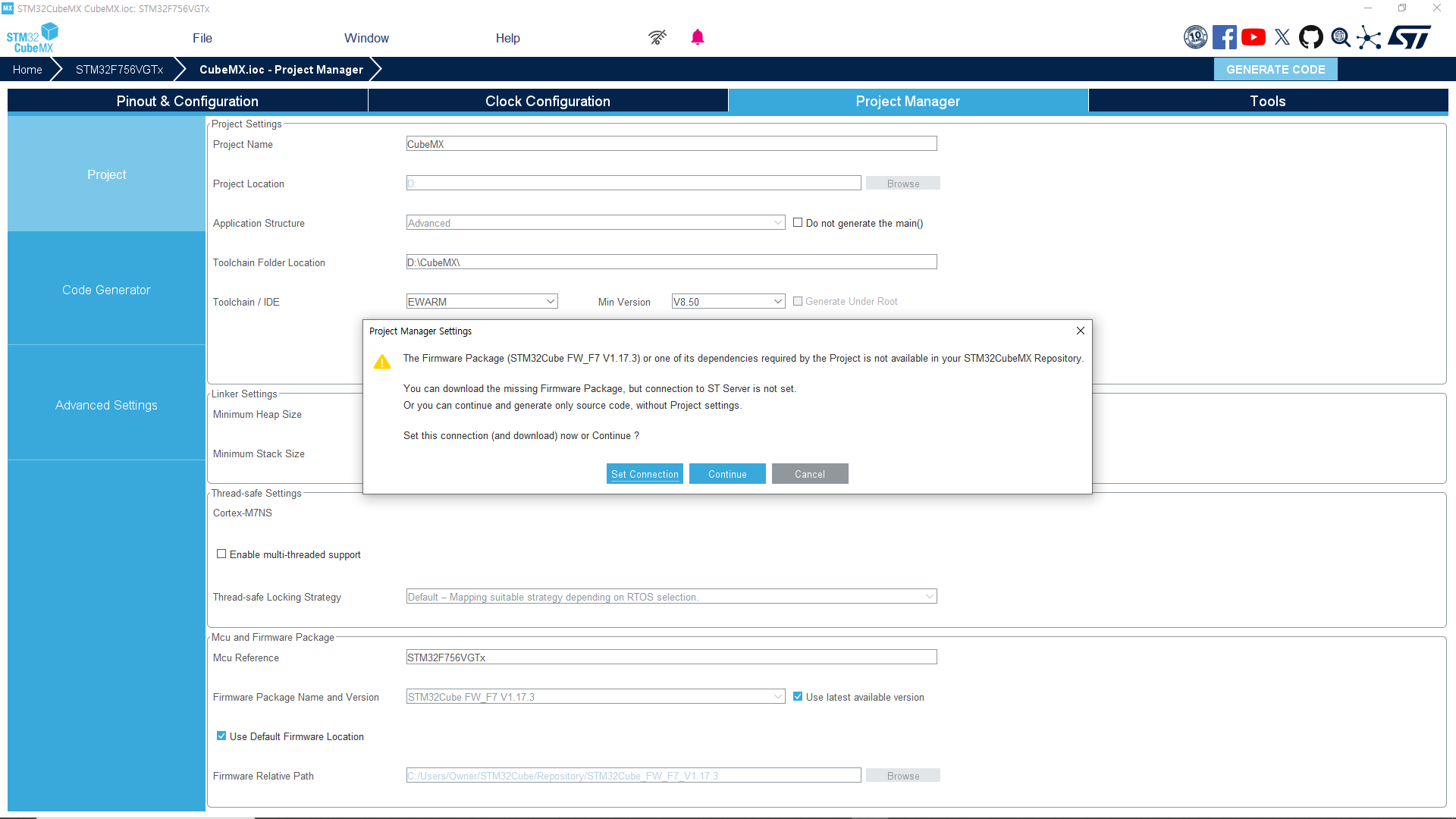Enable multi-threaded support
Screen dimensions: 1456x819
point(221,554)
